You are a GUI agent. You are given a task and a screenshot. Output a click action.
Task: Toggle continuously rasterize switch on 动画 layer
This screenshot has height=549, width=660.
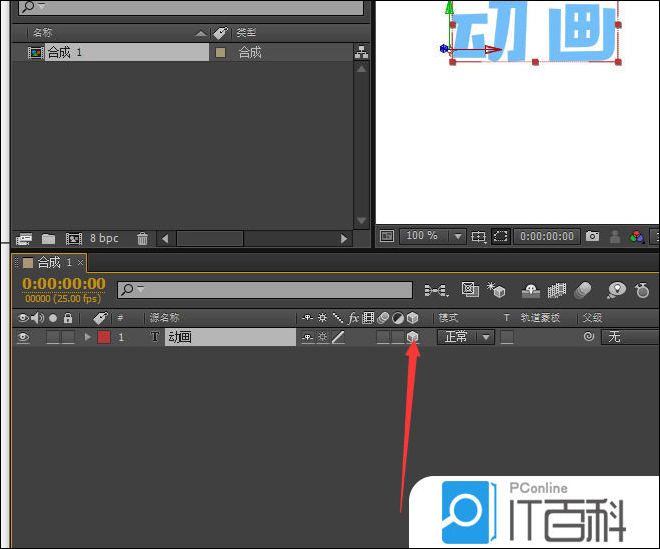pyautogui.click(x=322, y=337)
